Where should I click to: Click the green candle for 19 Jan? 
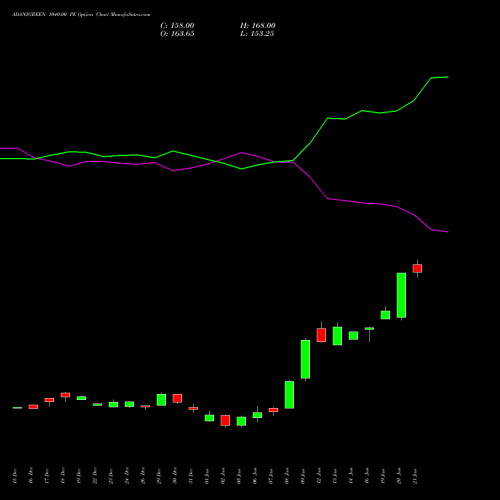[385, 315]
